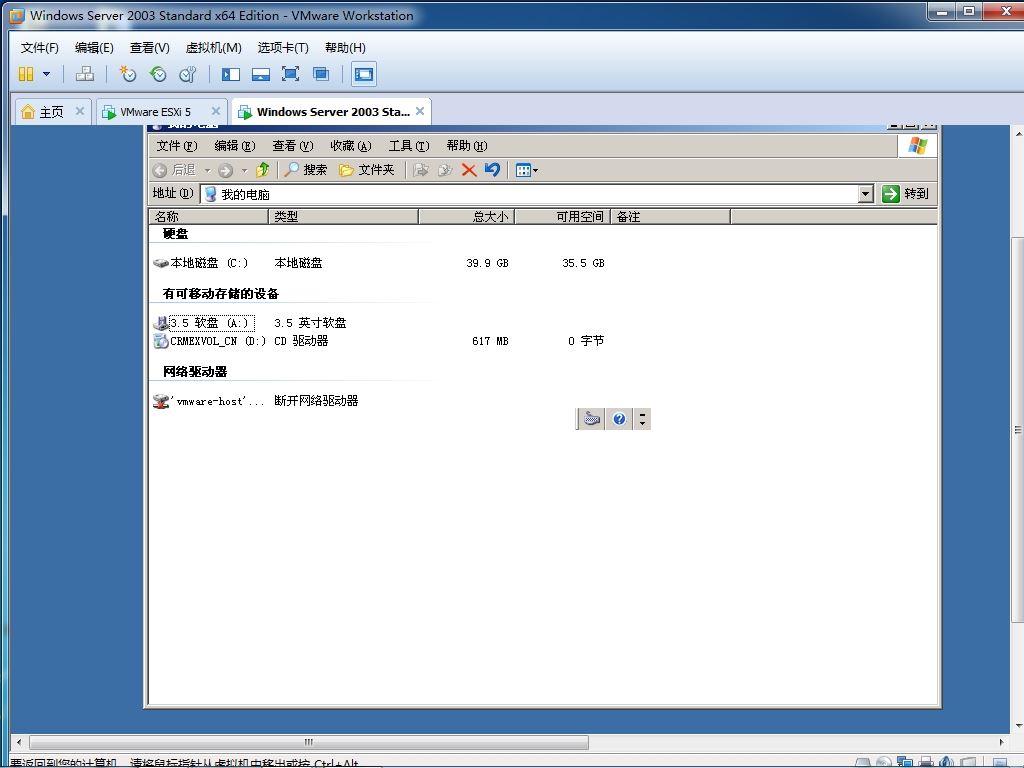Open Explorer's 文件(F) menu in guest
Image resolution: width=1024 pixels, height=768 pixels.
(176, 146)
